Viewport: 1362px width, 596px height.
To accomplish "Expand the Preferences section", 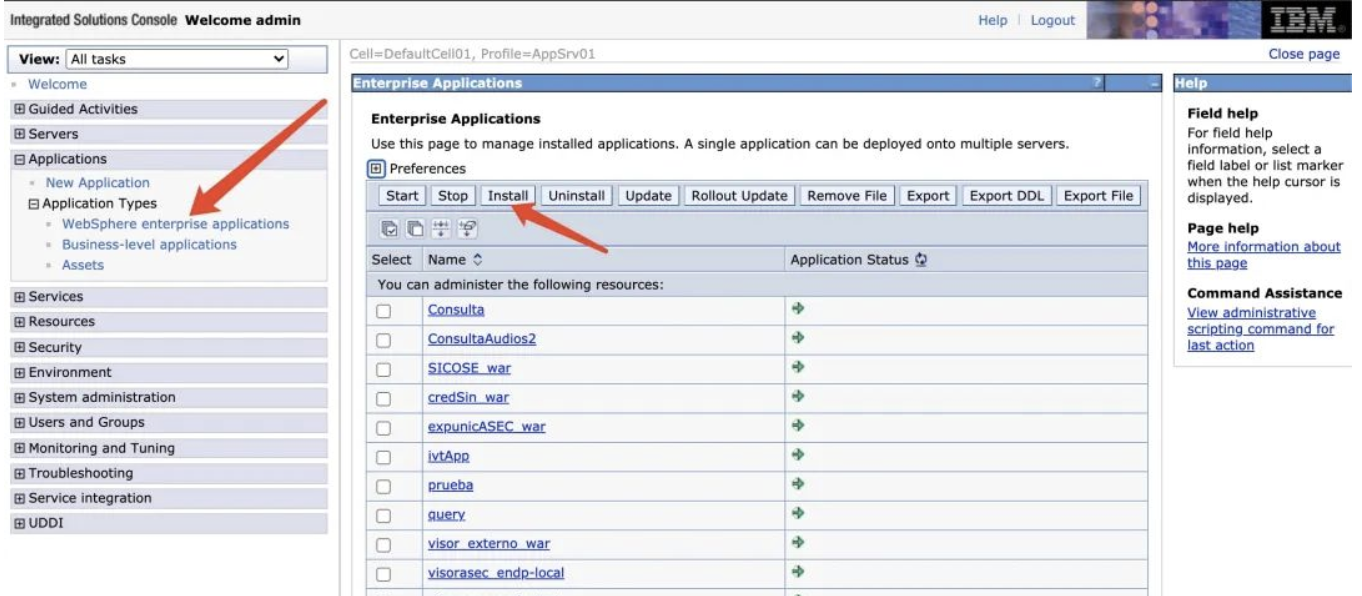I will [377, 168].
